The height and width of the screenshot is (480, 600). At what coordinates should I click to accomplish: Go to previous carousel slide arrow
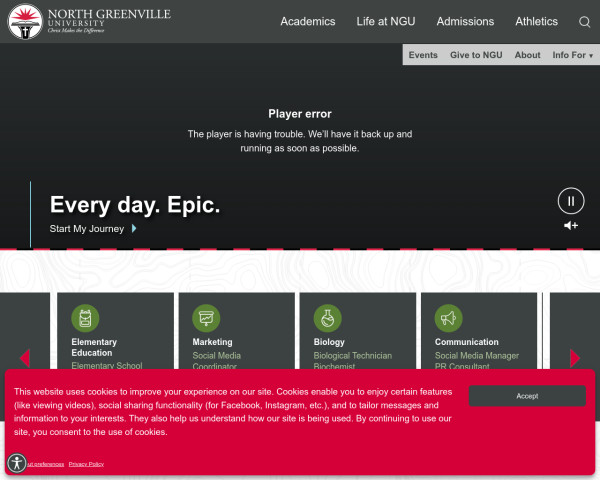click(25, 358)
